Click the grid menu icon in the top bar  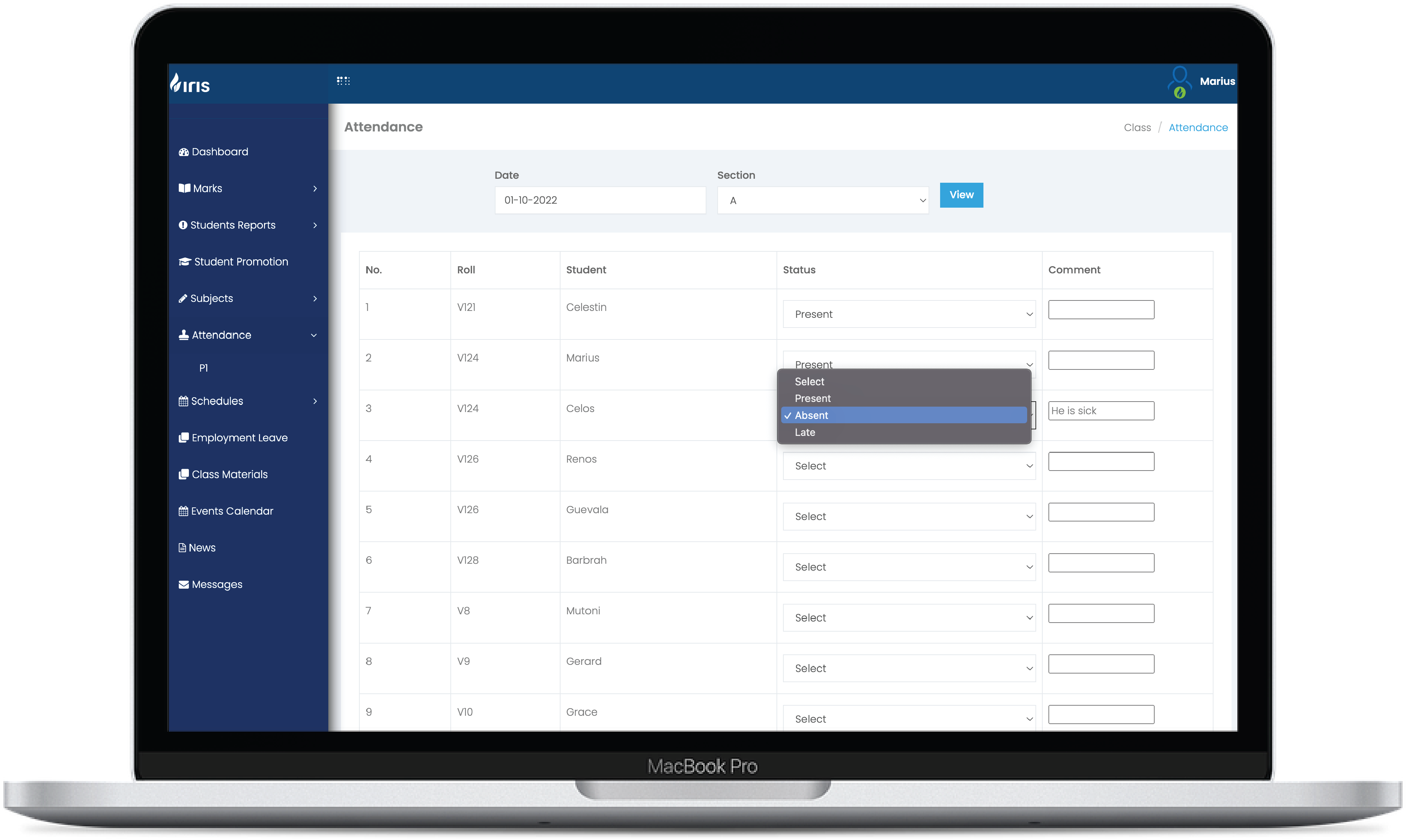point(343,81)
